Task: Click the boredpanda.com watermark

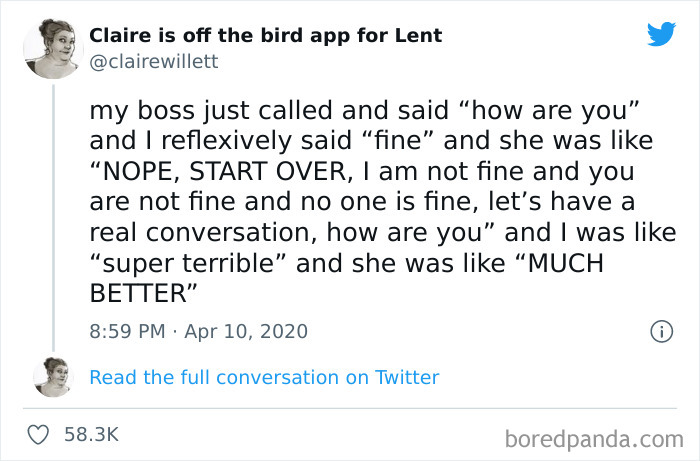Action: (x=593, y=437)
